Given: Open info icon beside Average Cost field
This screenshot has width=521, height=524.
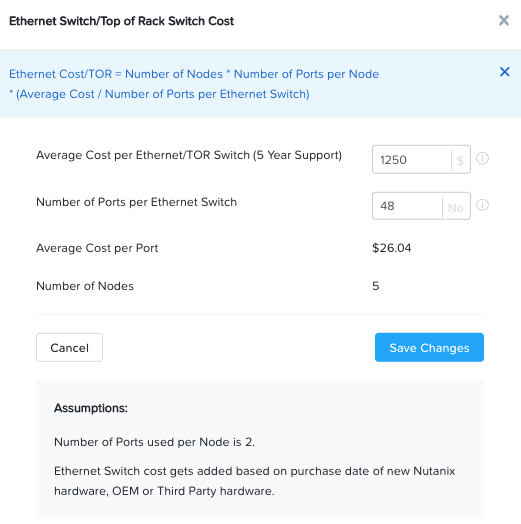Looking at the screenshot, I should 482,158.
